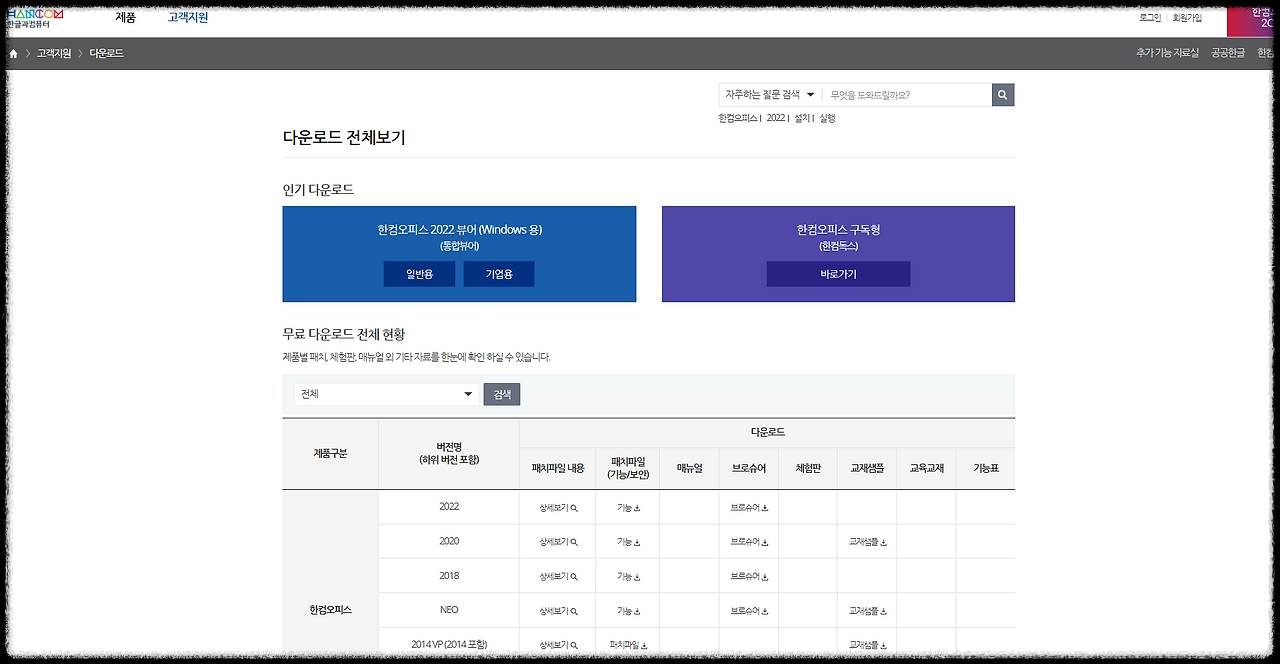The image size is (1280, 664).
Task: Click 바로가기 button for 한컴오피스 구독형
Action: [838, 273]
